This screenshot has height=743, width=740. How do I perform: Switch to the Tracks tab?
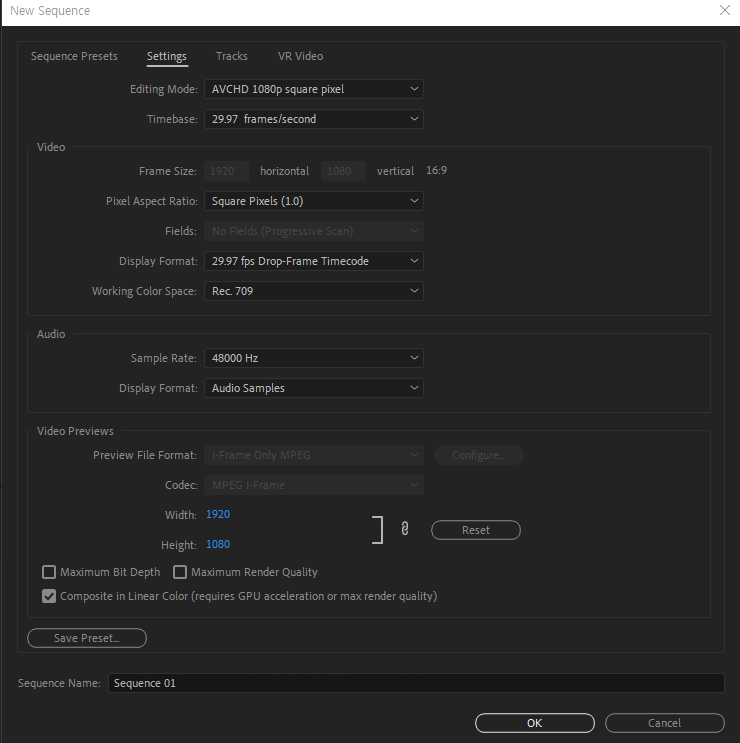(232, 56)
